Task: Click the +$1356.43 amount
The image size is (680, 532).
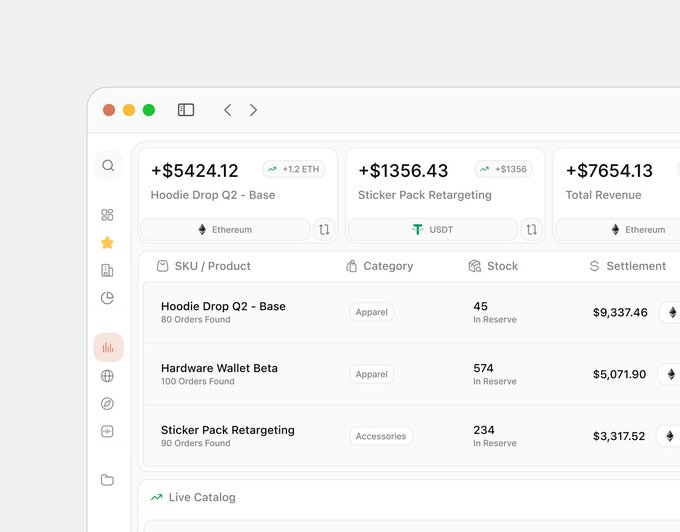Action: click(x=403, y=170)
